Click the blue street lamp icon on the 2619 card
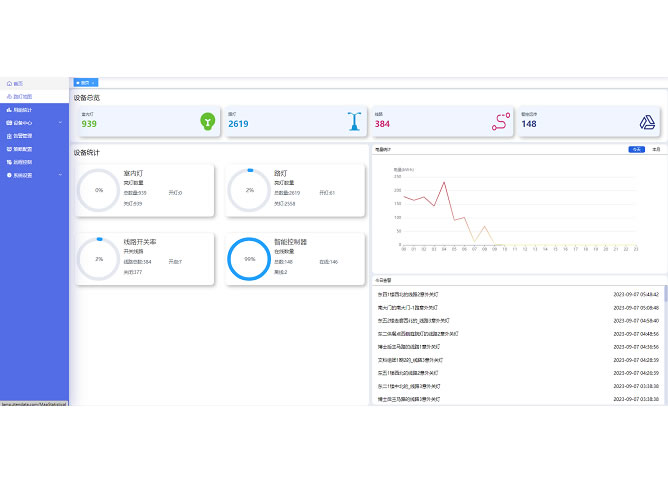Screen dimensions: 668x482 pos(353,121)
